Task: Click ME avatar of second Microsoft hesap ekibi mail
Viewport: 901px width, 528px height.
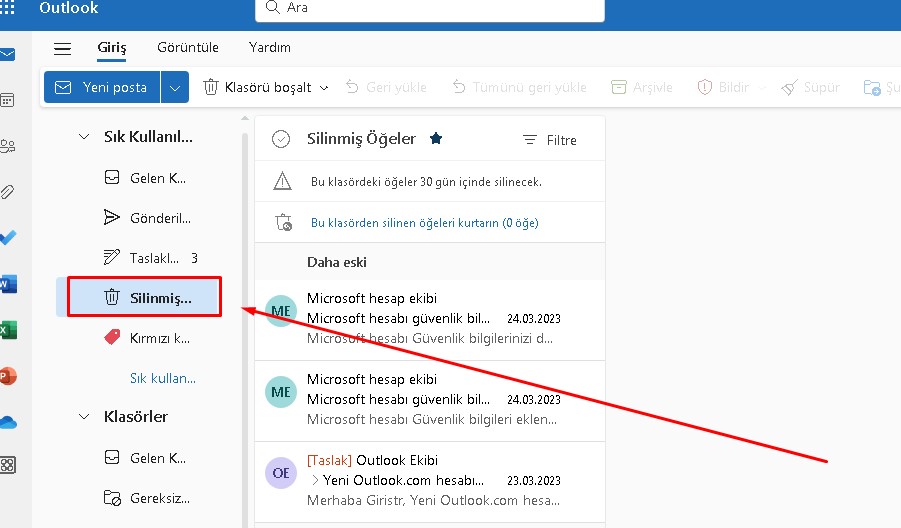Action: click(280, 392)
